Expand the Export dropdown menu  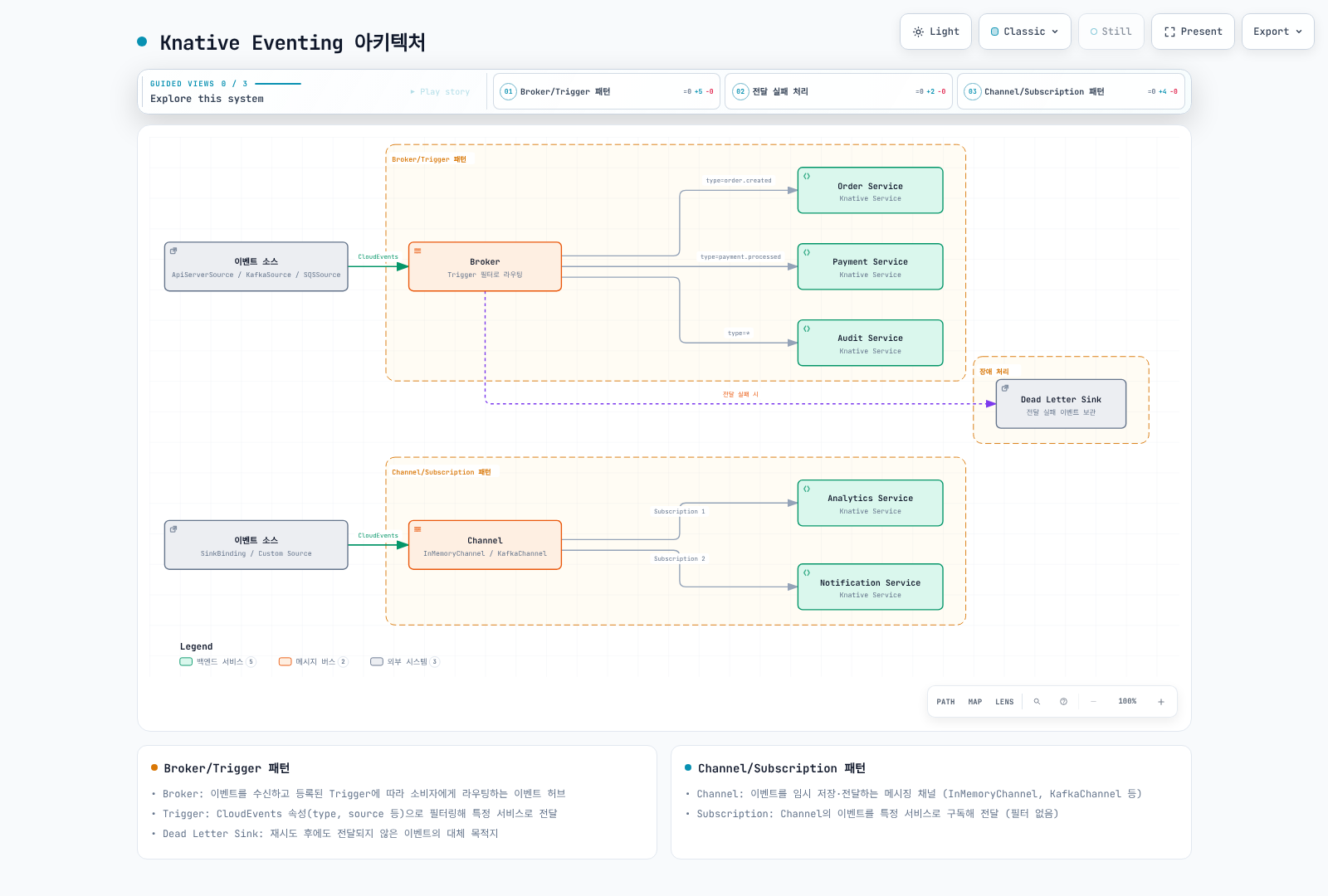point(1278,32)
